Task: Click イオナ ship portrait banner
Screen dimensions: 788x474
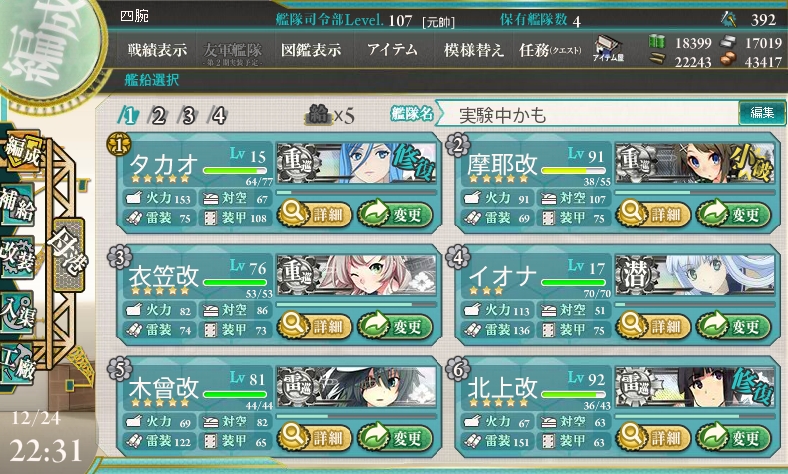Action: (x=695, y=275)
